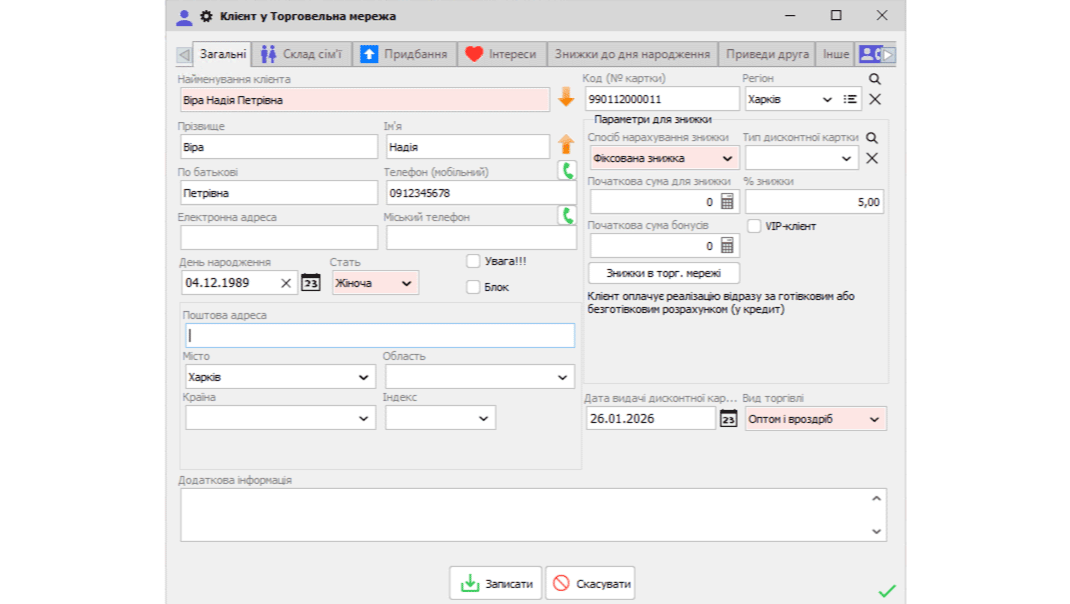Open the Приведи друга tab

click(767, 54)
